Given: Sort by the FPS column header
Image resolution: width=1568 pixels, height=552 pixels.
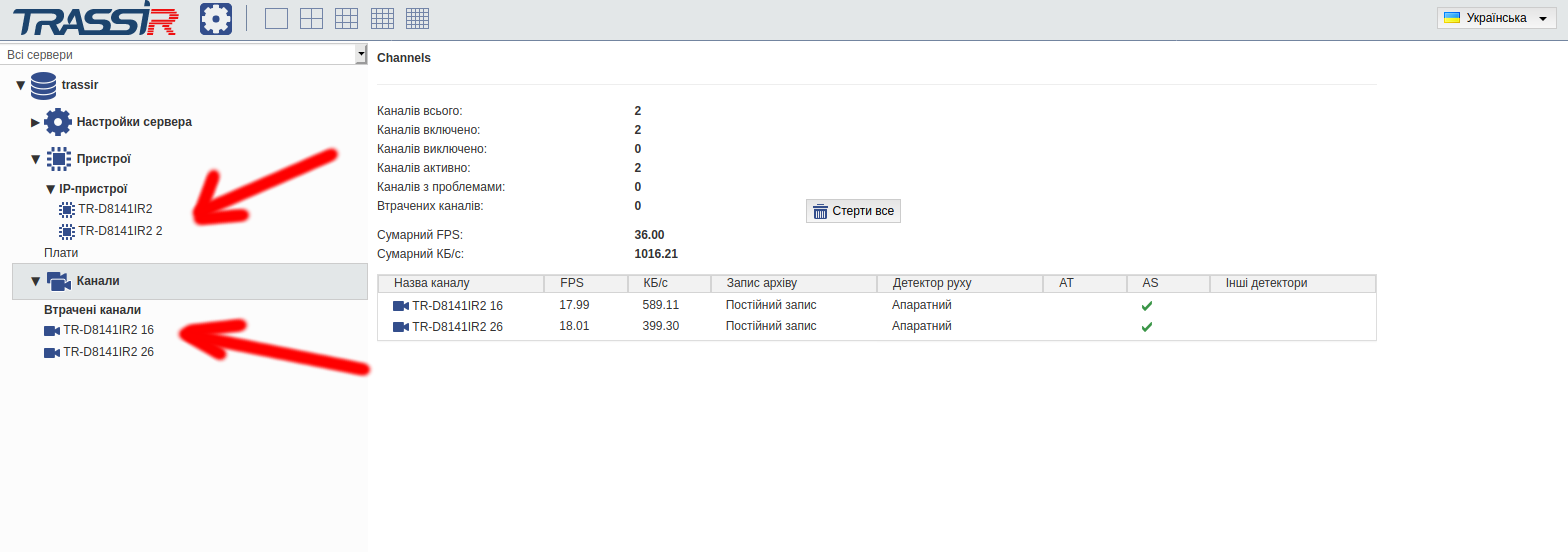Looking at the screenshot, I should pos(571,283).
